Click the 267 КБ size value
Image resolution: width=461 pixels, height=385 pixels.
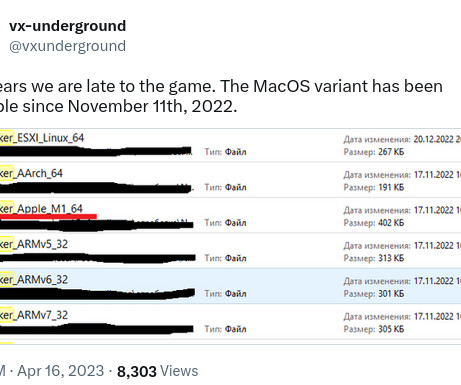pyautogui.click(x=391, y=152)
